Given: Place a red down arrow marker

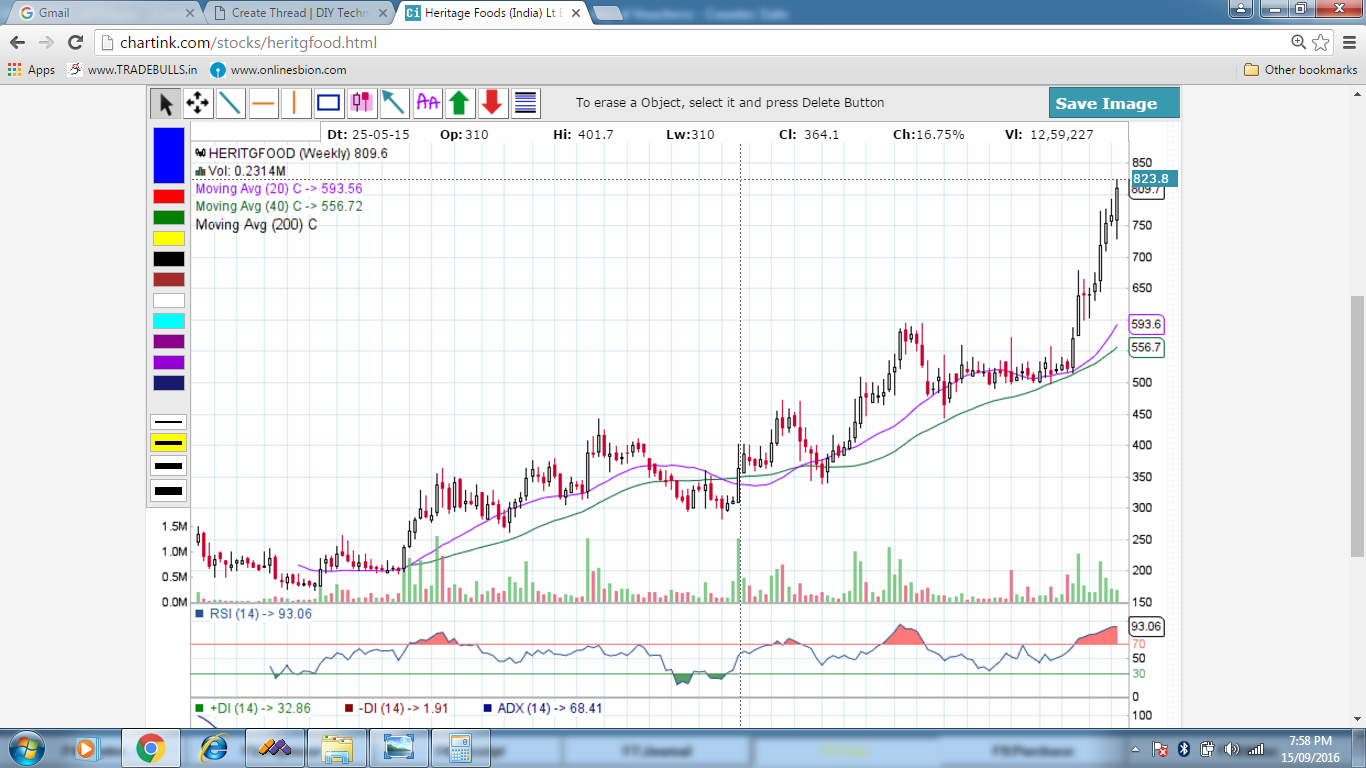Looking at the screenshot, I should 492,102.
